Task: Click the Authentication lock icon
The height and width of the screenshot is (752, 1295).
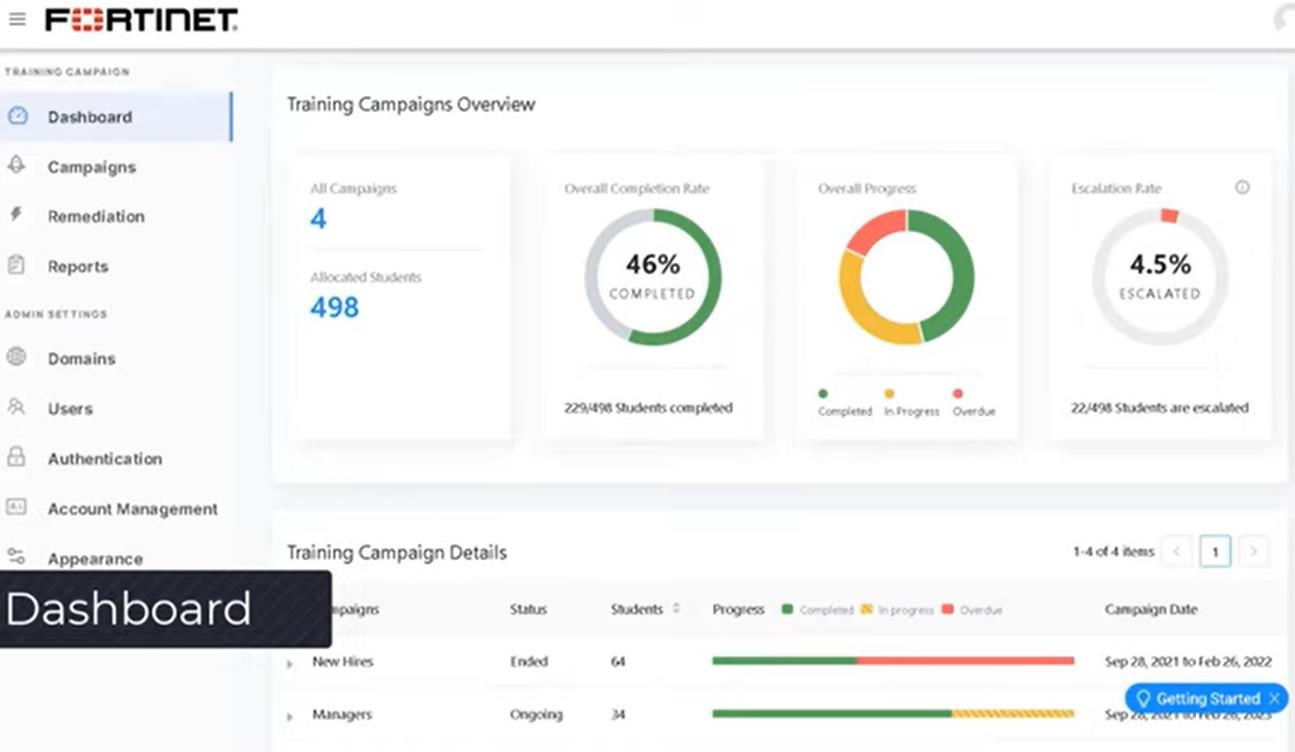Action: 16,457
